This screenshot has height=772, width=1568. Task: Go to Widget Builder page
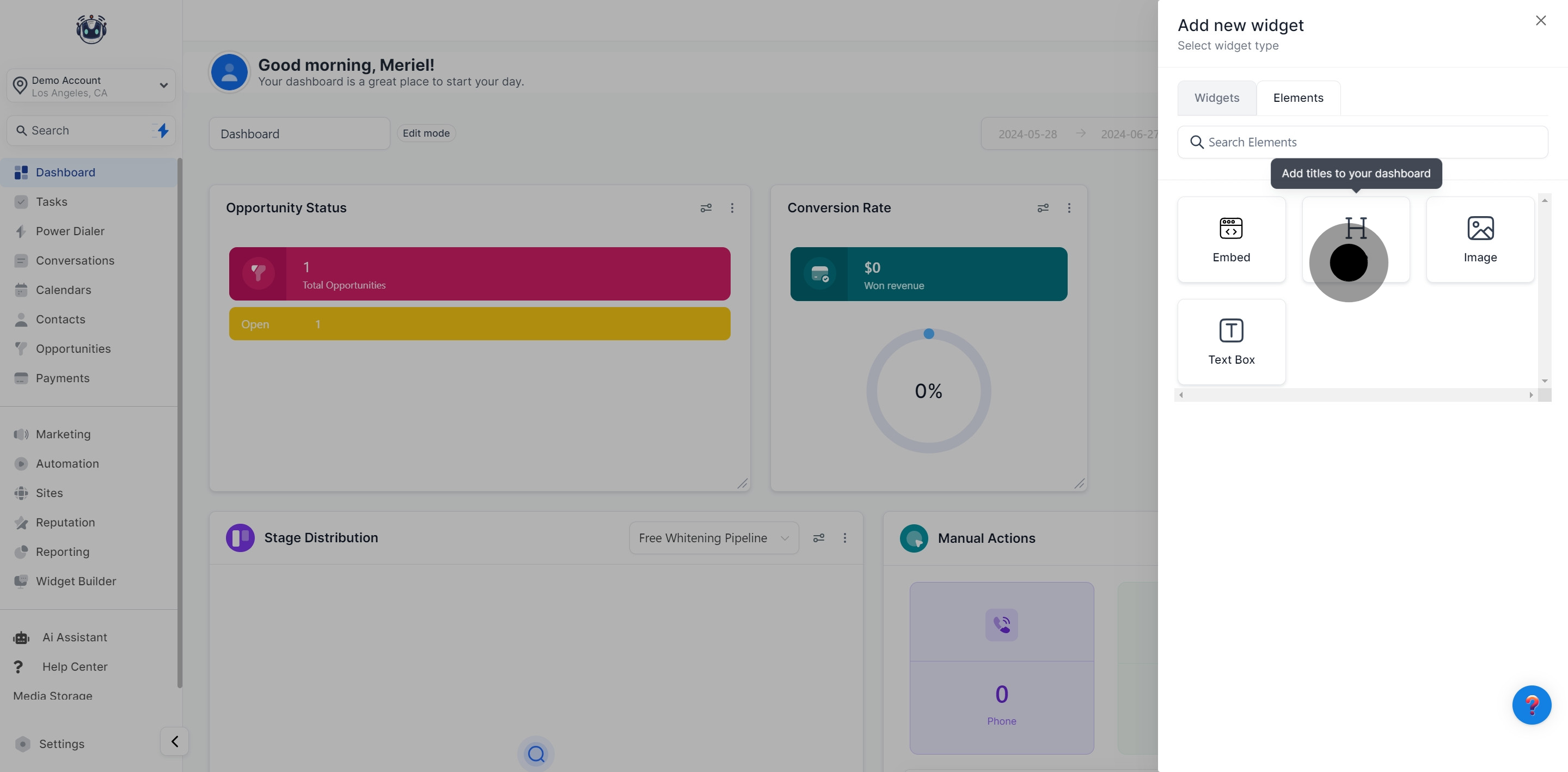[76, 581]
